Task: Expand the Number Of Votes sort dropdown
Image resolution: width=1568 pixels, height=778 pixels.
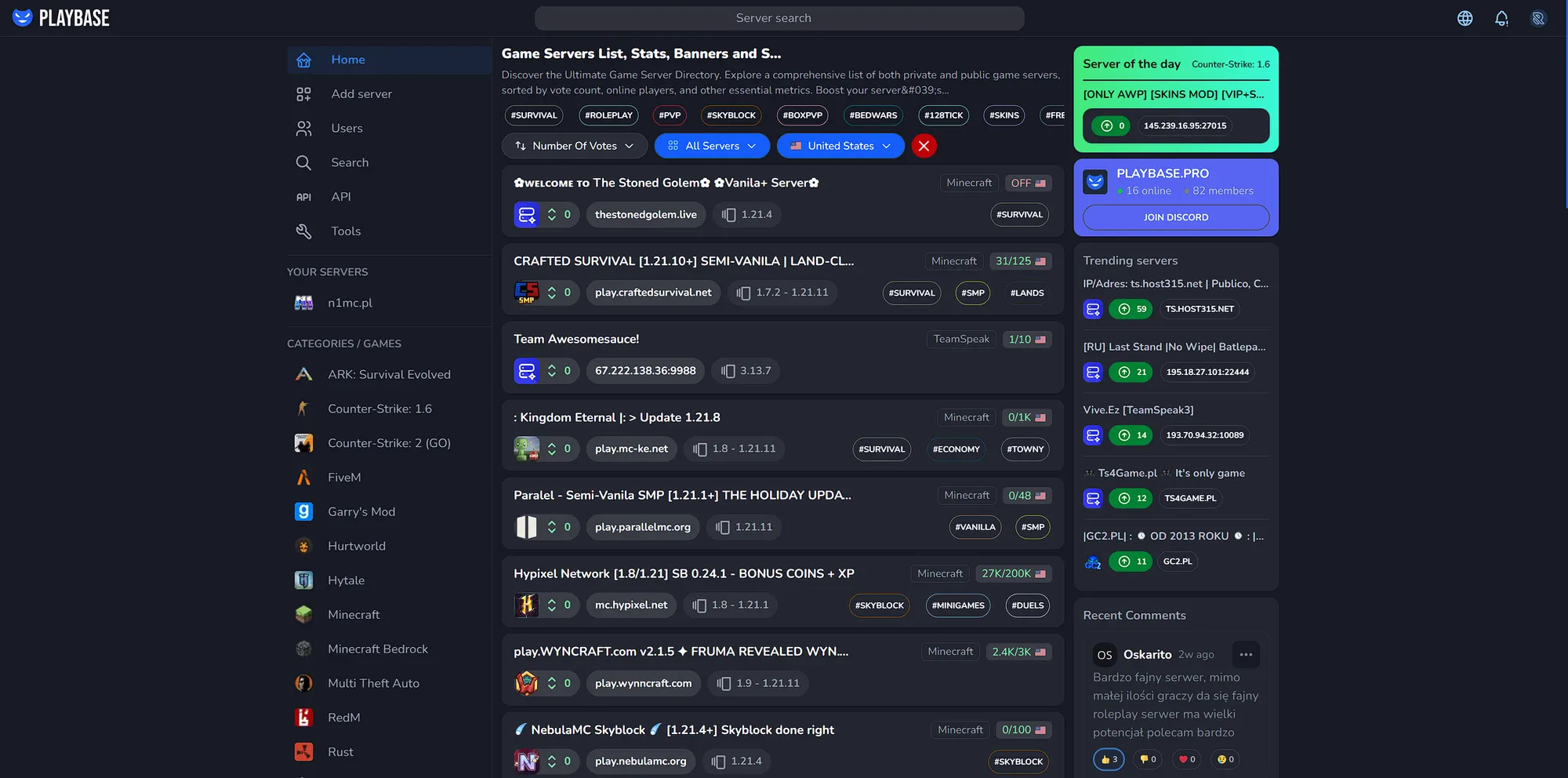Action: point(574,146)
